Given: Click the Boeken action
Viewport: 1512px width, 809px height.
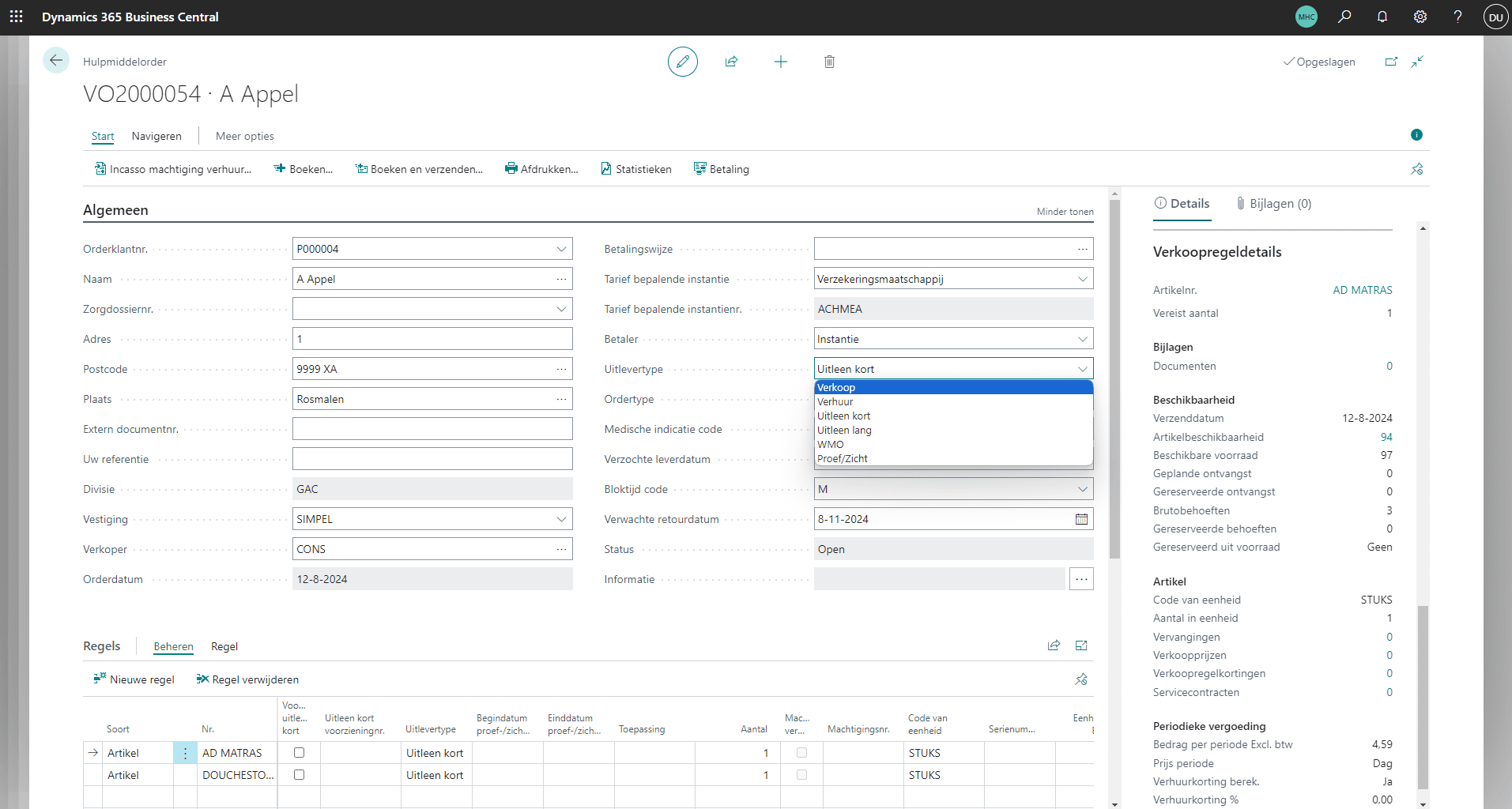Looking at the screenshot, I should 303,169.
